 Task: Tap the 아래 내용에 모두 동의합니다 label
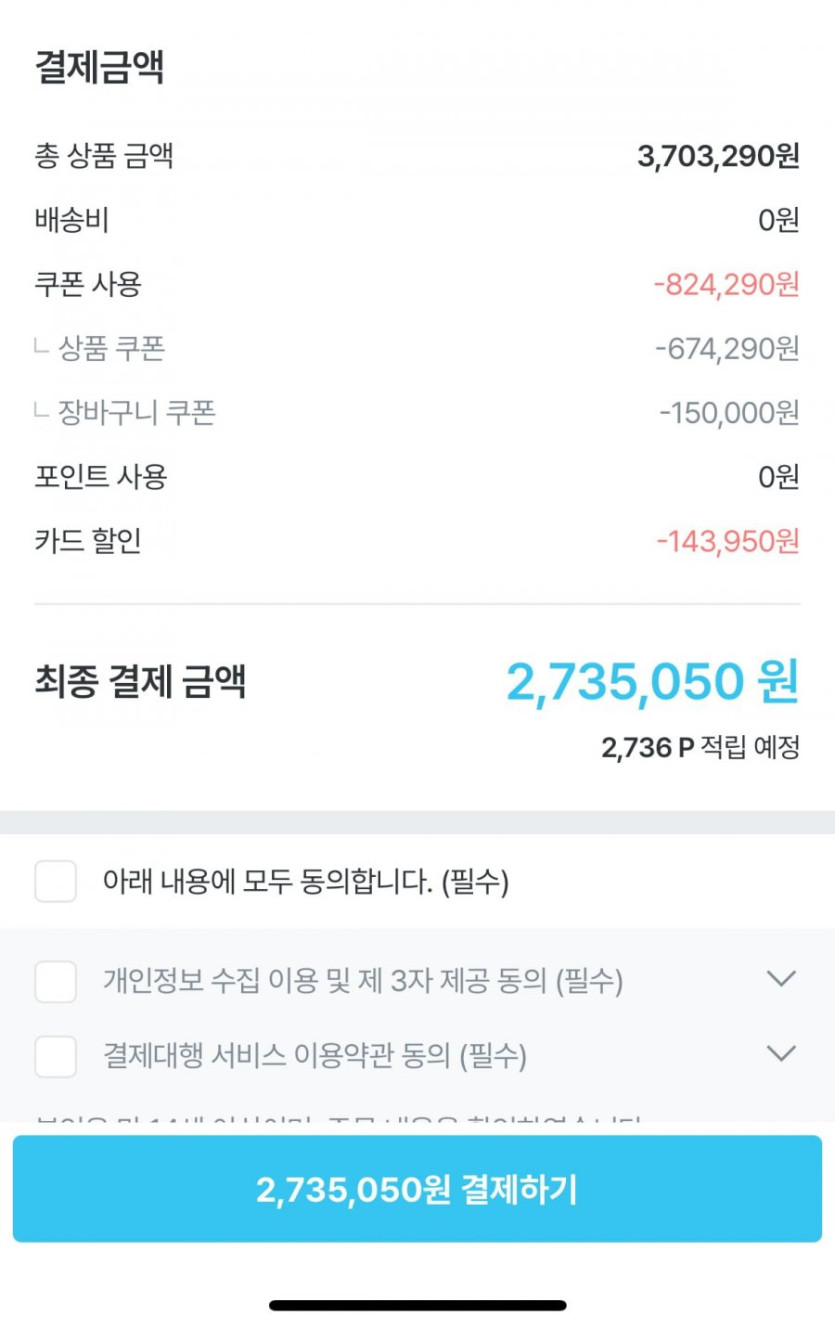click(x=306, y=882)
